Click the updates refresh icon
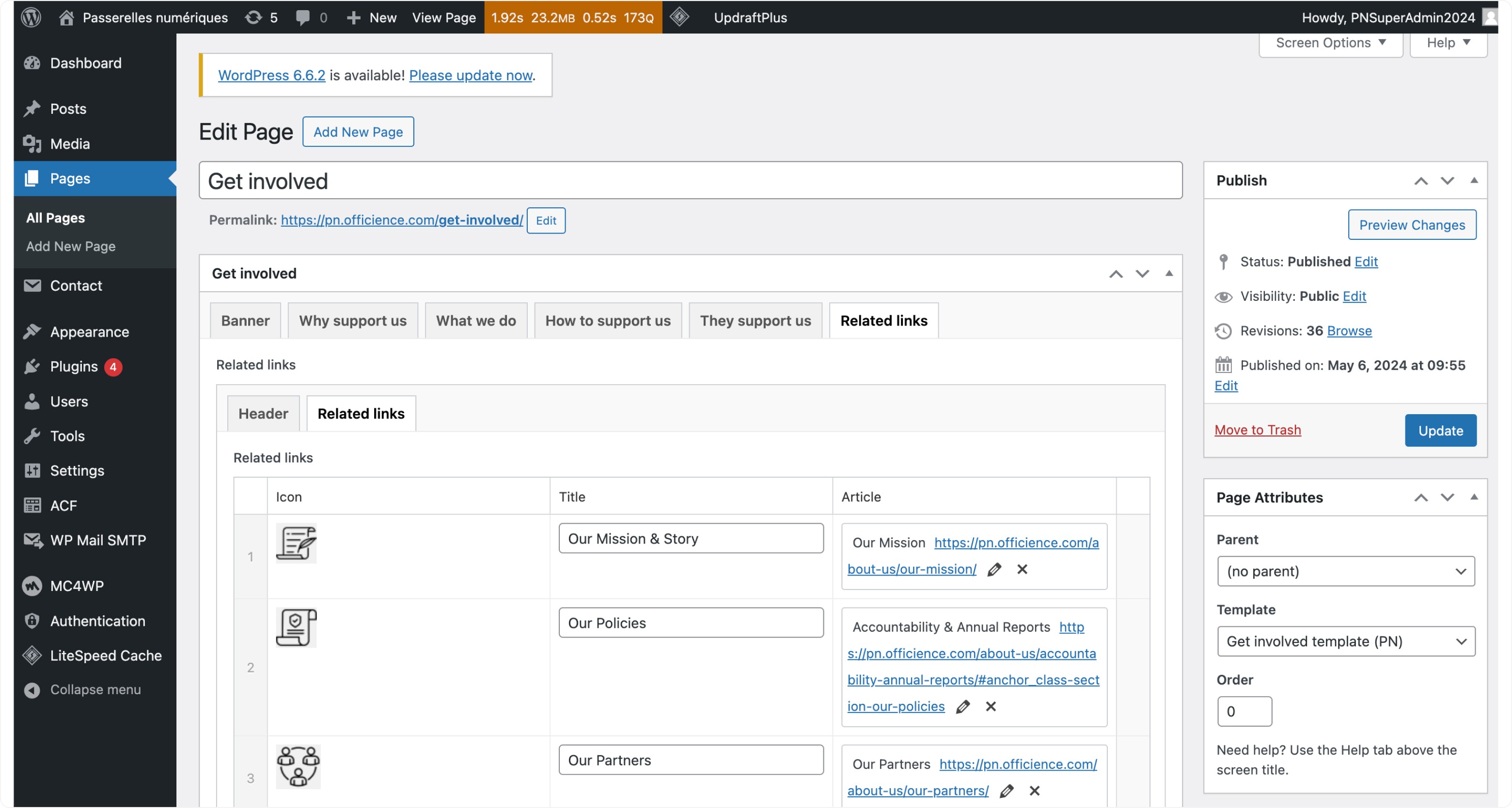 tap(253, 17)
